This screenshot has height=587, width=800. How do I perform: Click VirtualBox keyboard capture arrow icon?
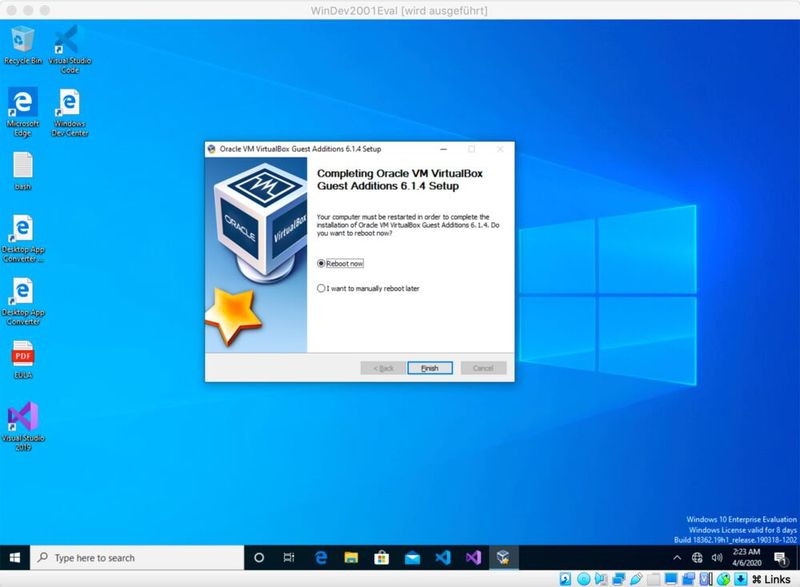coord(741,579)
